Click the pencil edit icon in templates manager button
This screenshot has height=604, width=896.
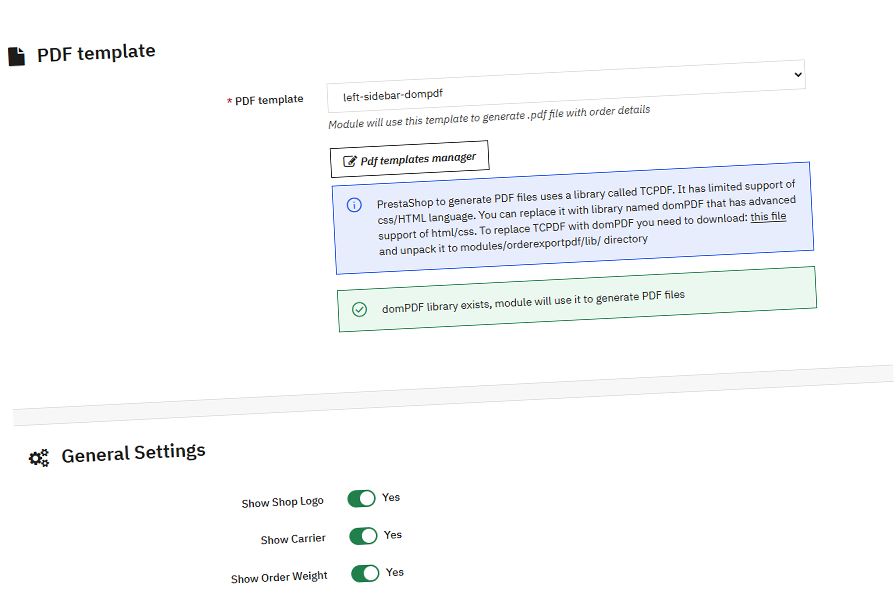pos(350,161)
